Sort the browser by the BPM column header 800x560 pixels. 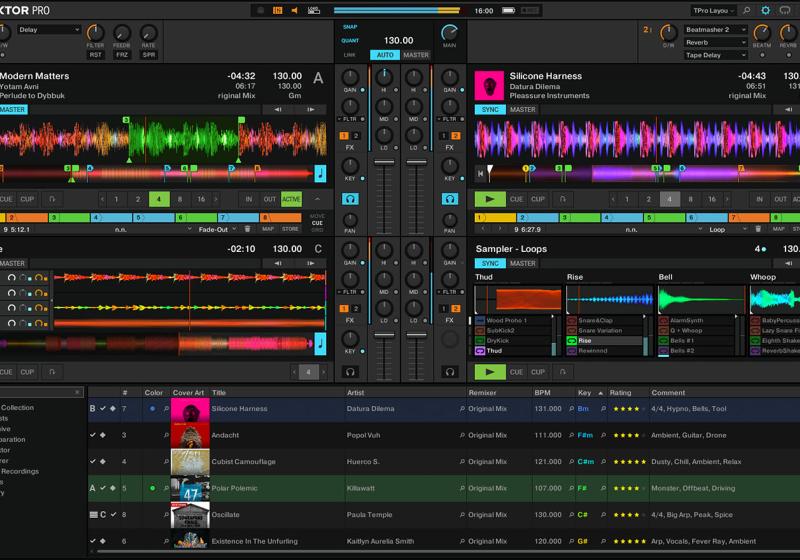click(542, 392)
